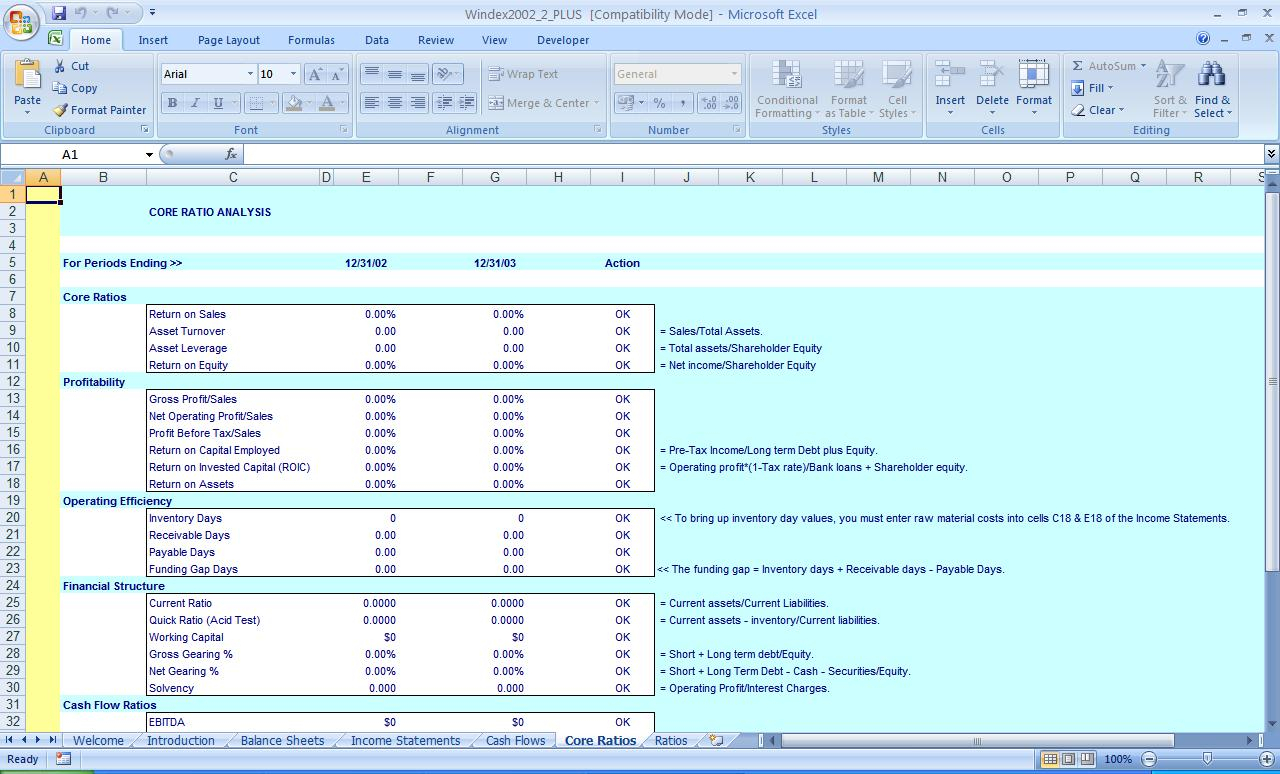
Task: Expand the font size dropdown
Action: pyautogui.click(x=293, y=74)
